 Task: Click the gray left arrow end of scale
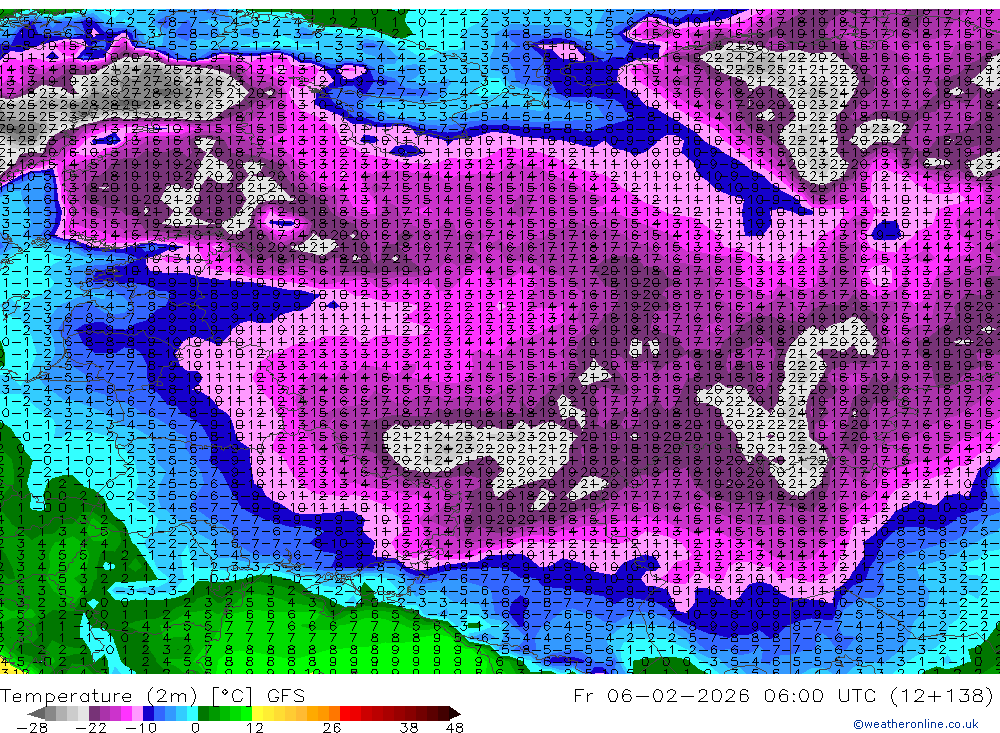(x=36, y=713)
